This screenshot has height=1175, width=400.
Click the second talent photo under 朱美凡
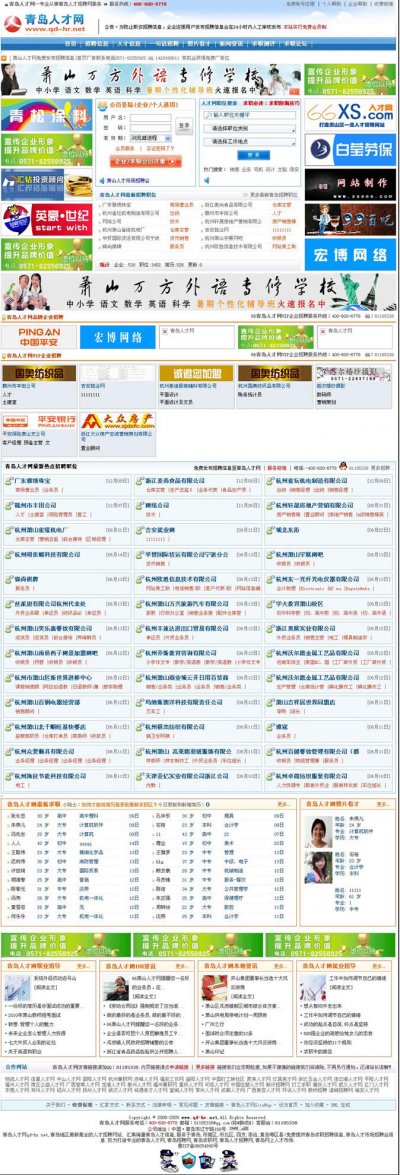tap(318, 868)
